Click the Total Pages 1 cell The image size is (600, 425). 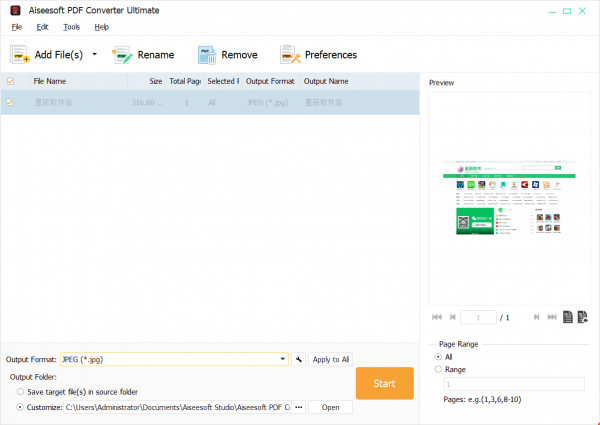(186, 103)
